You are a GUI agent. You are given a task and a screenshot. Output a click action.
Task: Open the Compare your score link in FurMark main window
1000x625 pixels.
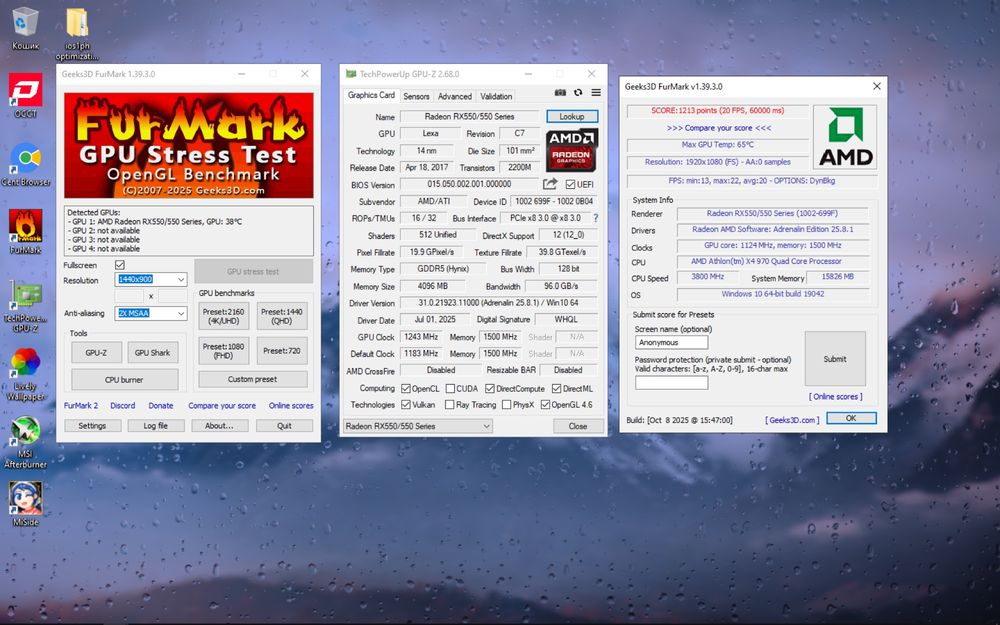[222, 406]
